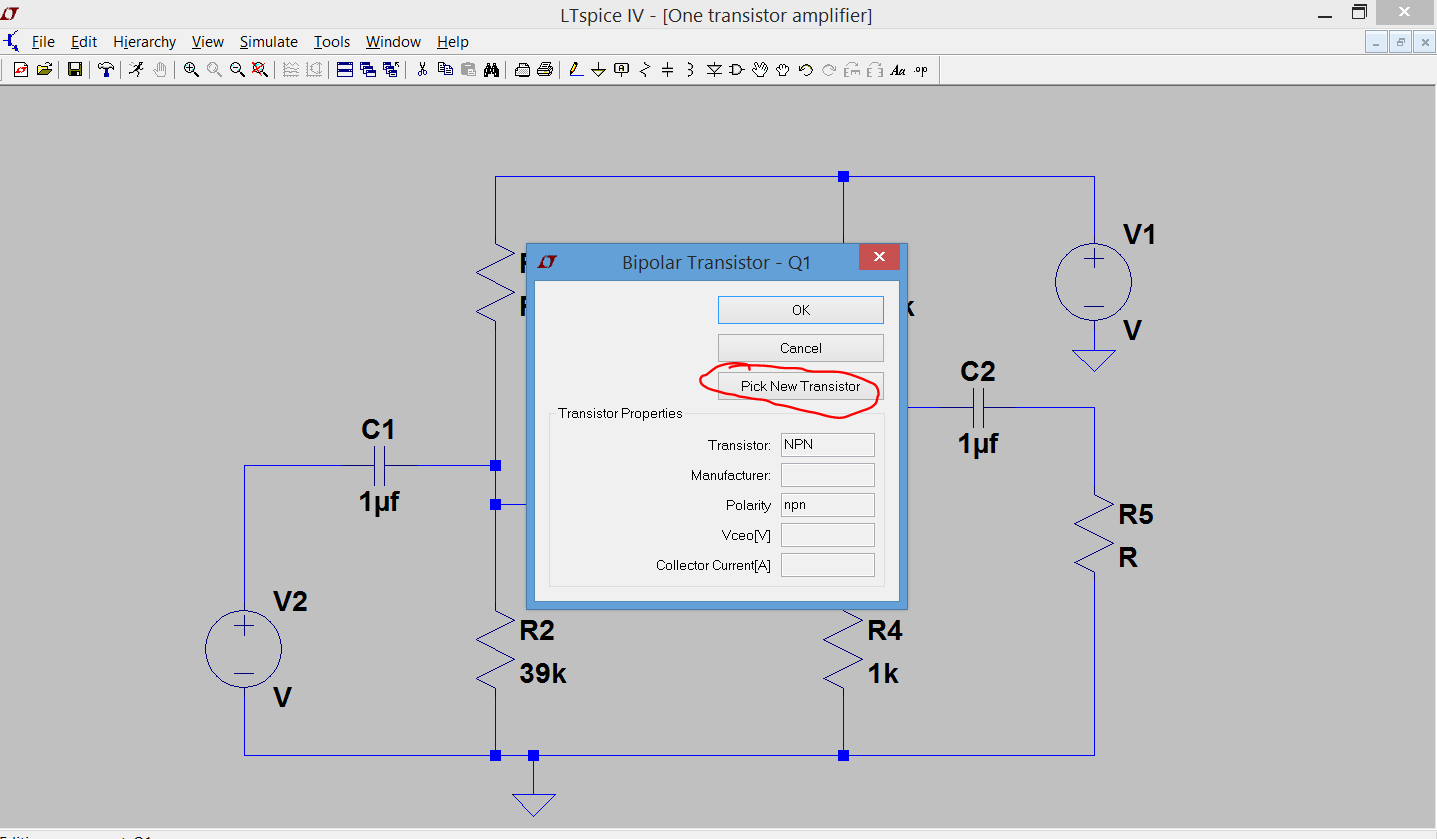Open the Simulate menu
The image size is (1437, 839).
coord(269,42)
